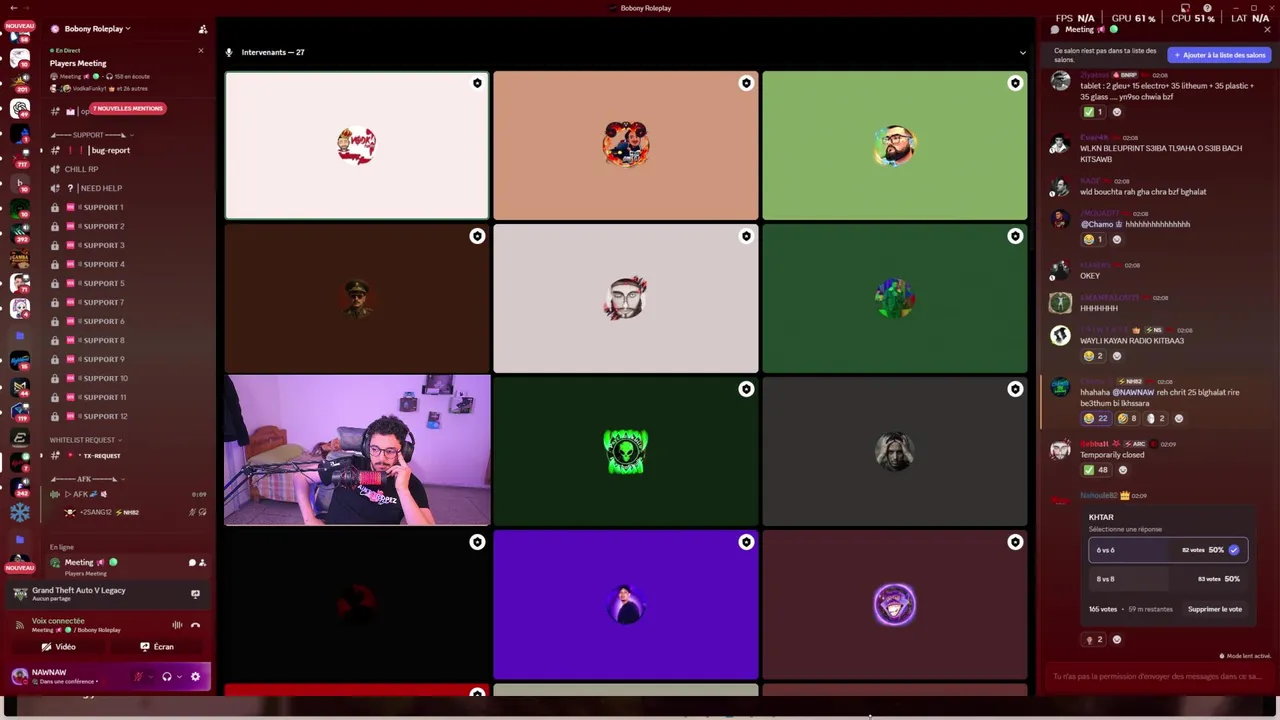Open the server icon with badge 71
1280x720 pixels.
click(x=20, y=283)
